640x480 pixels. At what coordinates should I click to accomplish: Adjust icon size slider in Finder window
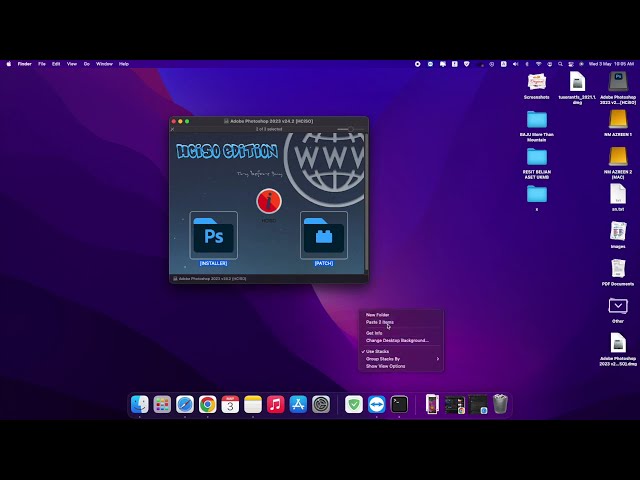coord(350,129)
